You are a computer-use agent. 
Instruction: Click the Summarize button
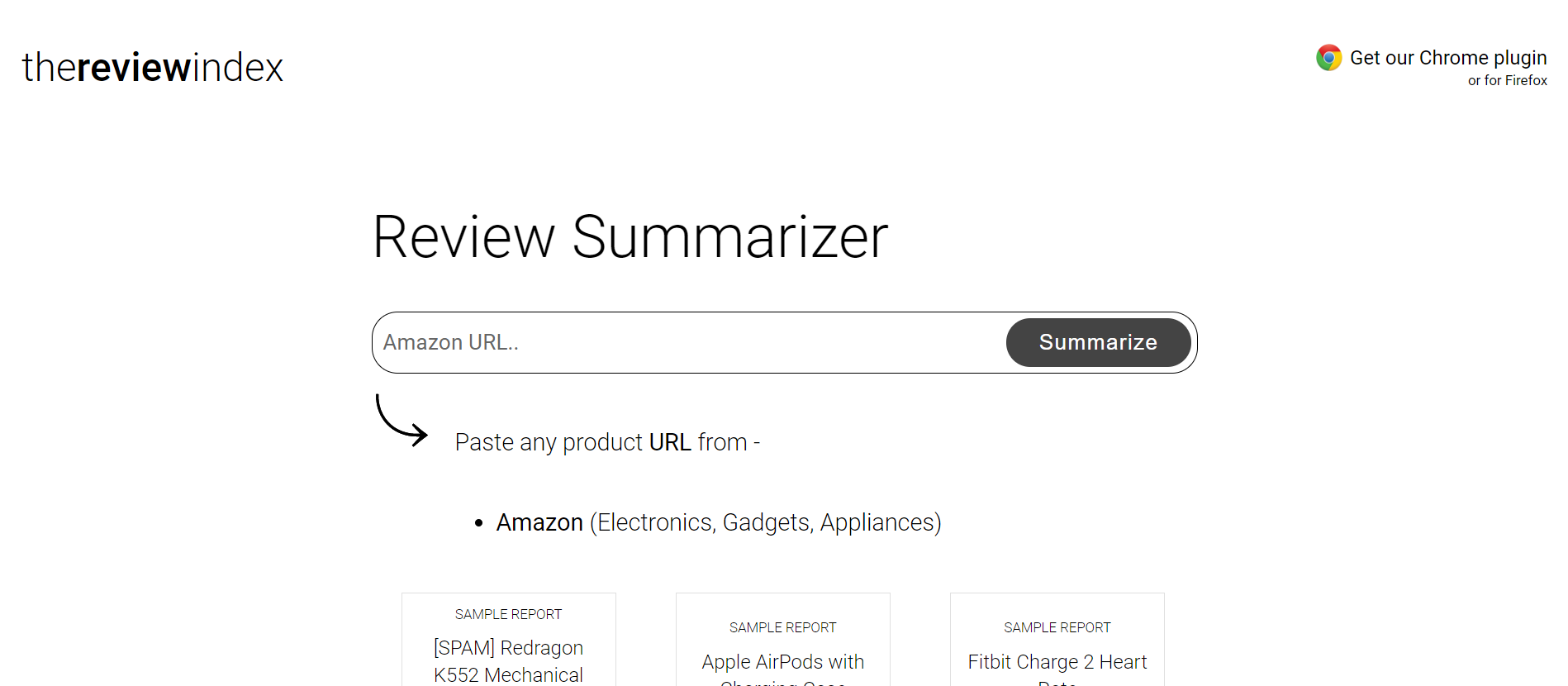1098,342
